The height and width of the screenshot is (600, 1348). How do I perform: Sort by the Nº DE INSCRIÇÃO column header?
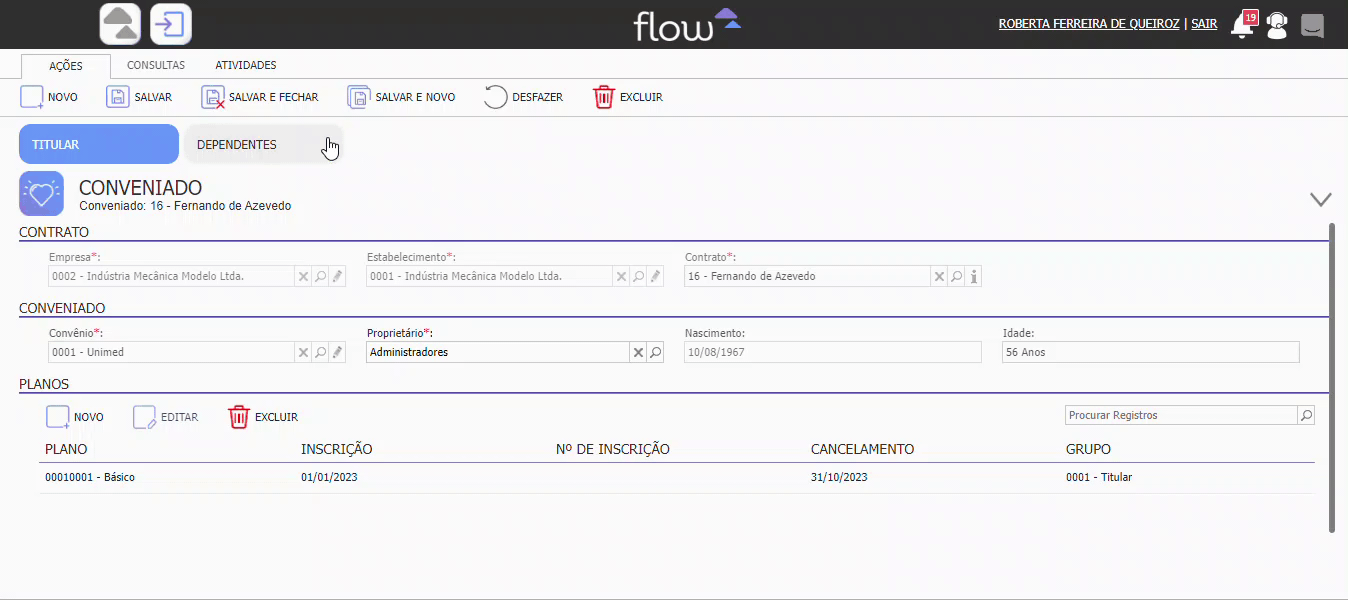pyautogui.click(x=612, y=449)
